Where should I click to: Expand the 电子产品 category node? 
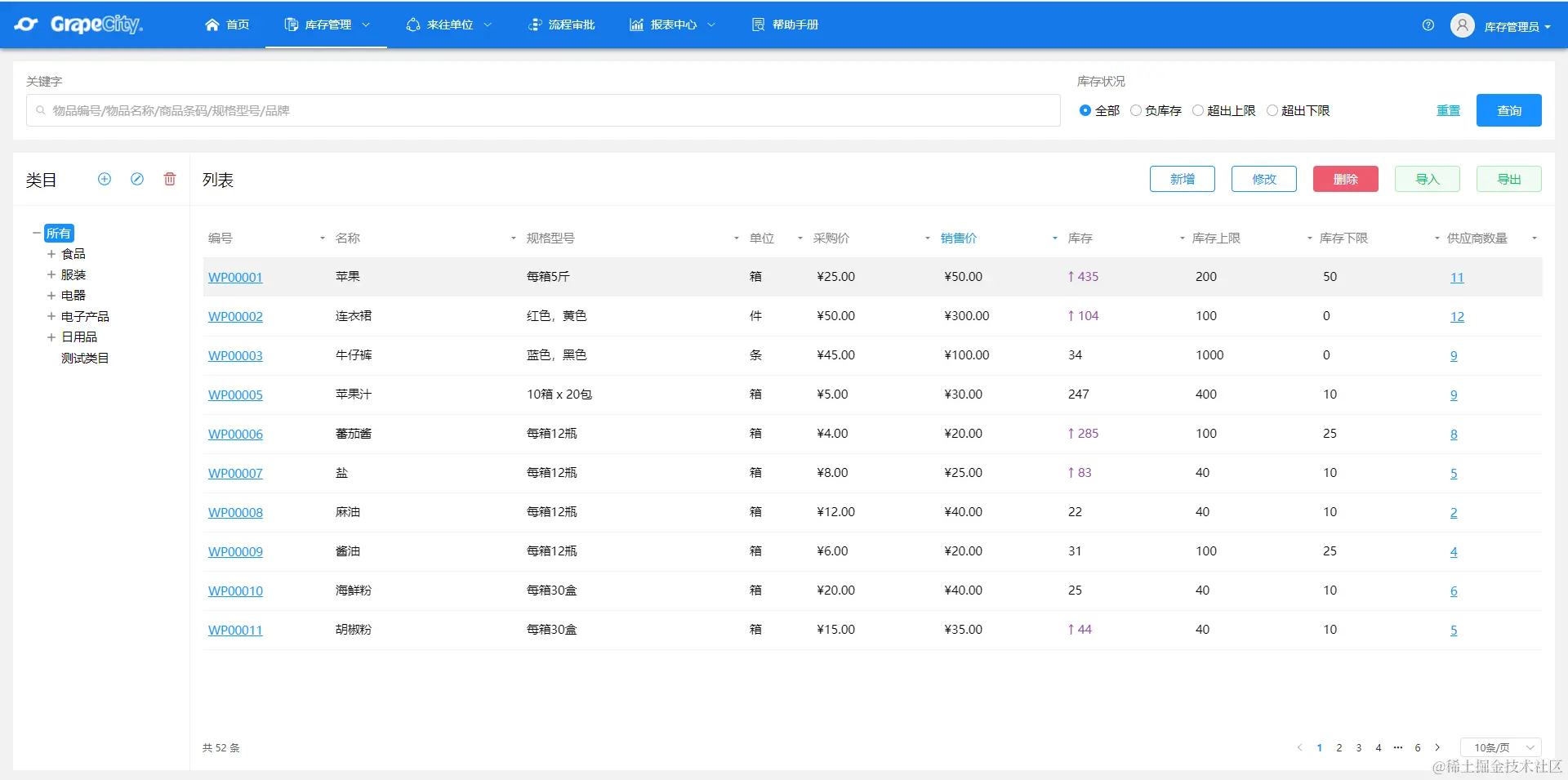pyautogui.click(x=51, y=316)
